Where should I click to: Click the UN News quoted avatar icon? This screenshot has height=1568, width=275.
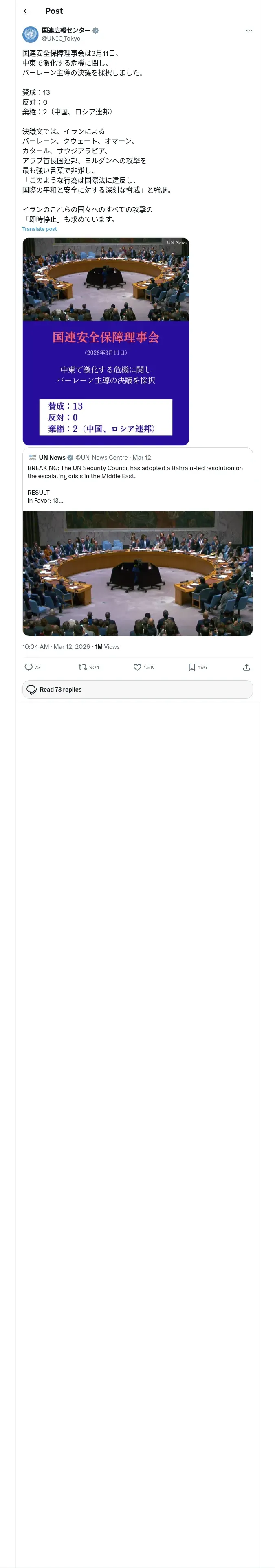coord(32,457)
